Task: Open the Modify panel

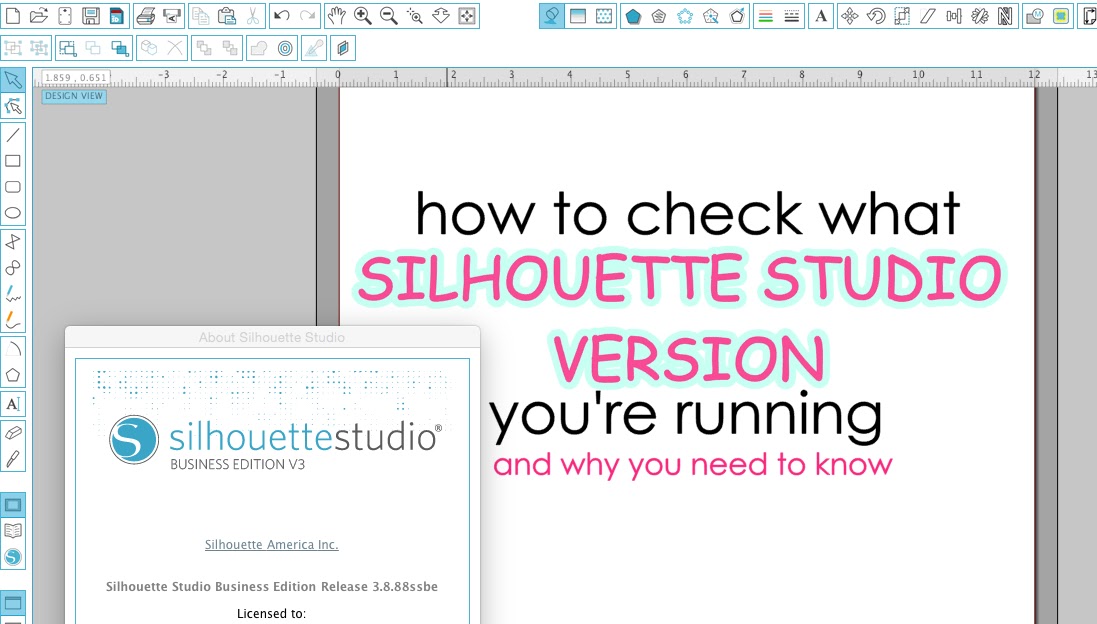Action: [1033, 15]
